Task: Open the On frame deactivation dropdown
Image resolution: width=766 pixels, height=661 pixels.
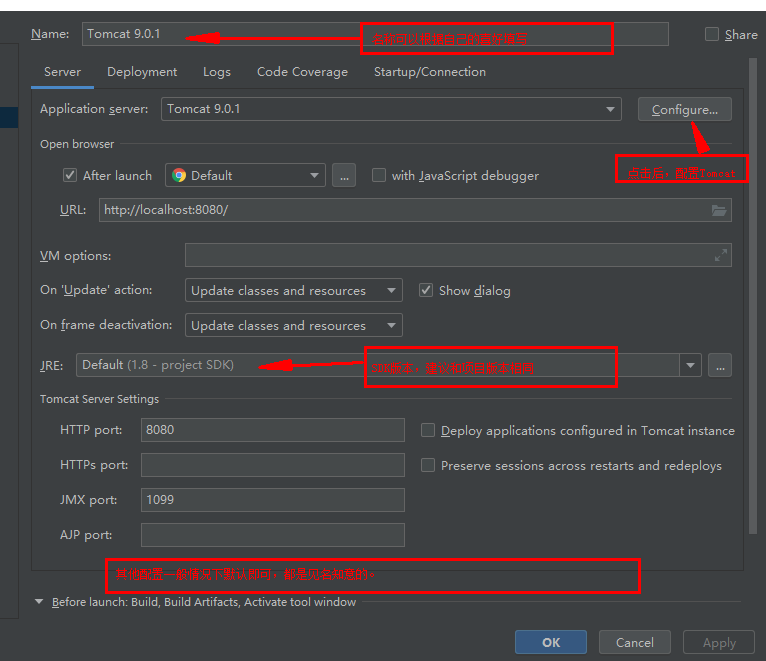Action: tap(294, 325)
